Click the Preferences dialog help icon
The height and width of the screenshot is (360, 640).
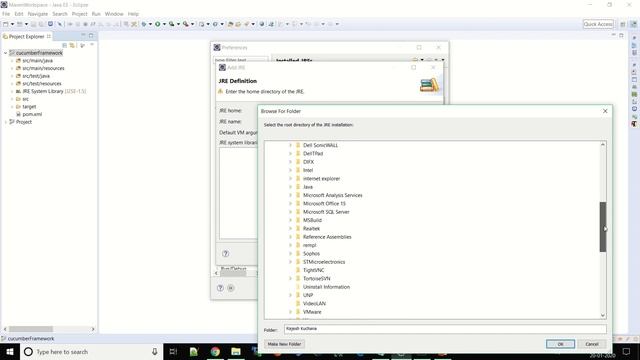pyautogui.click(x=220, y=288)
